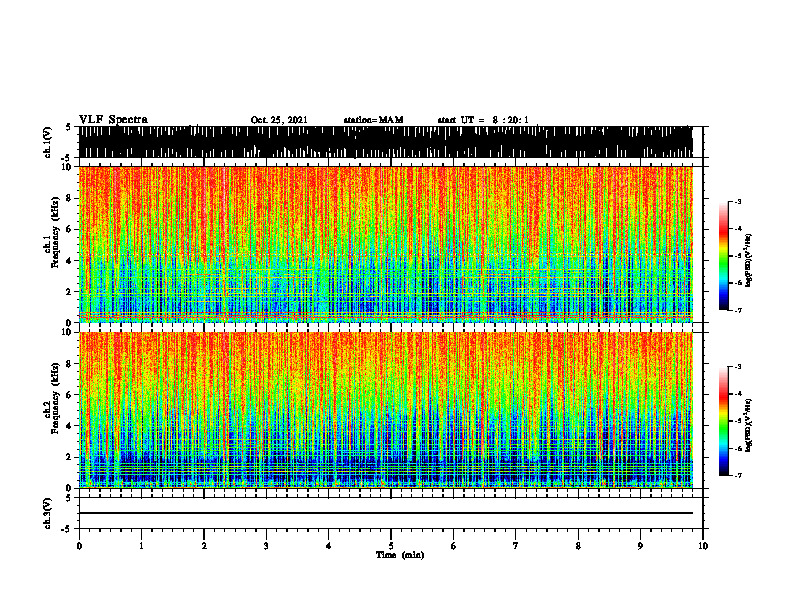792x612 pixels.
Task: Click the 7 tick on the time axis
Action: [516, 546]
